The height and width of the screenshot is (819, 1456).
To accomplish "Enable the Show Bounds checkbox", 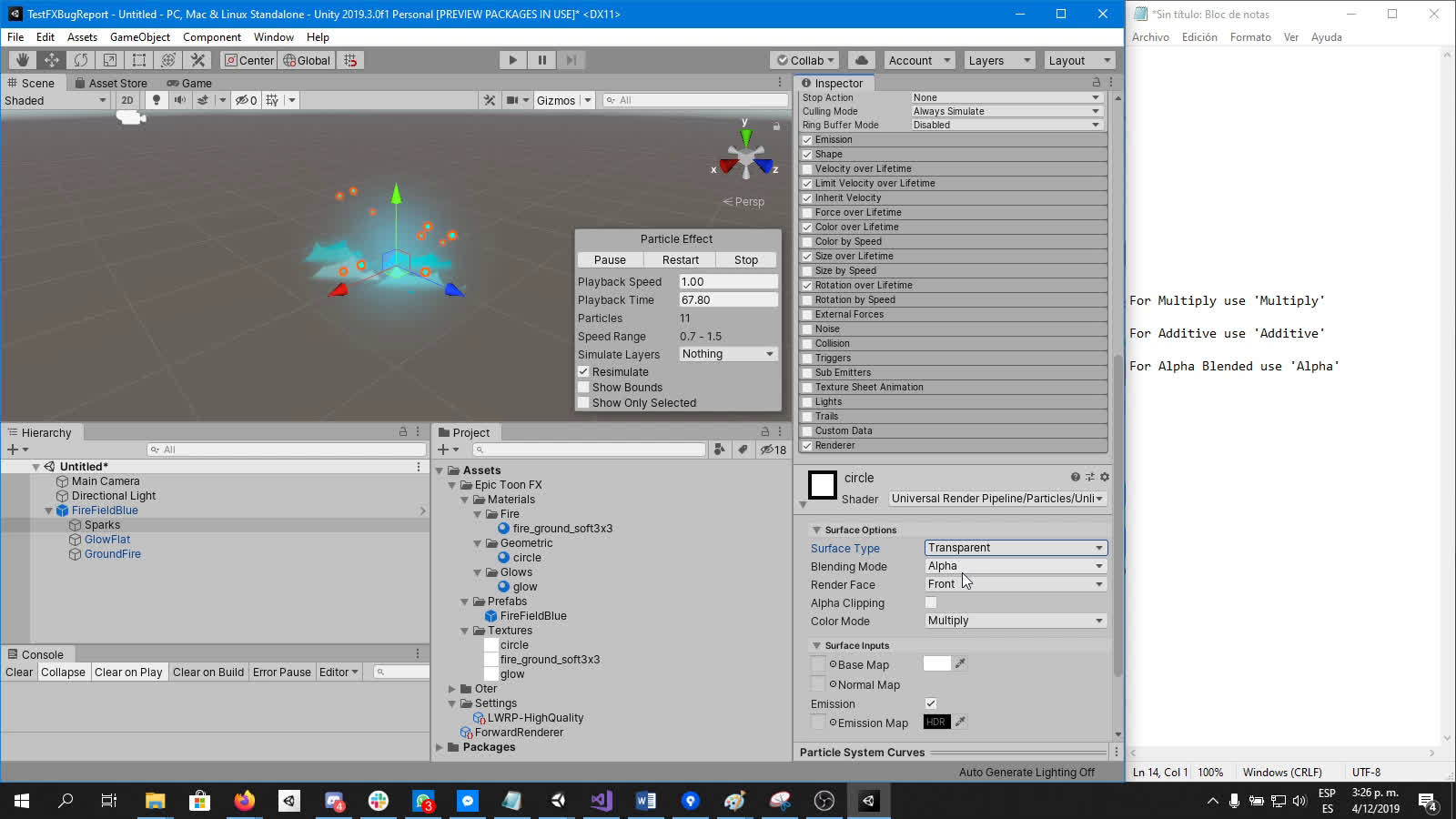I will click(x=584, y=388).
